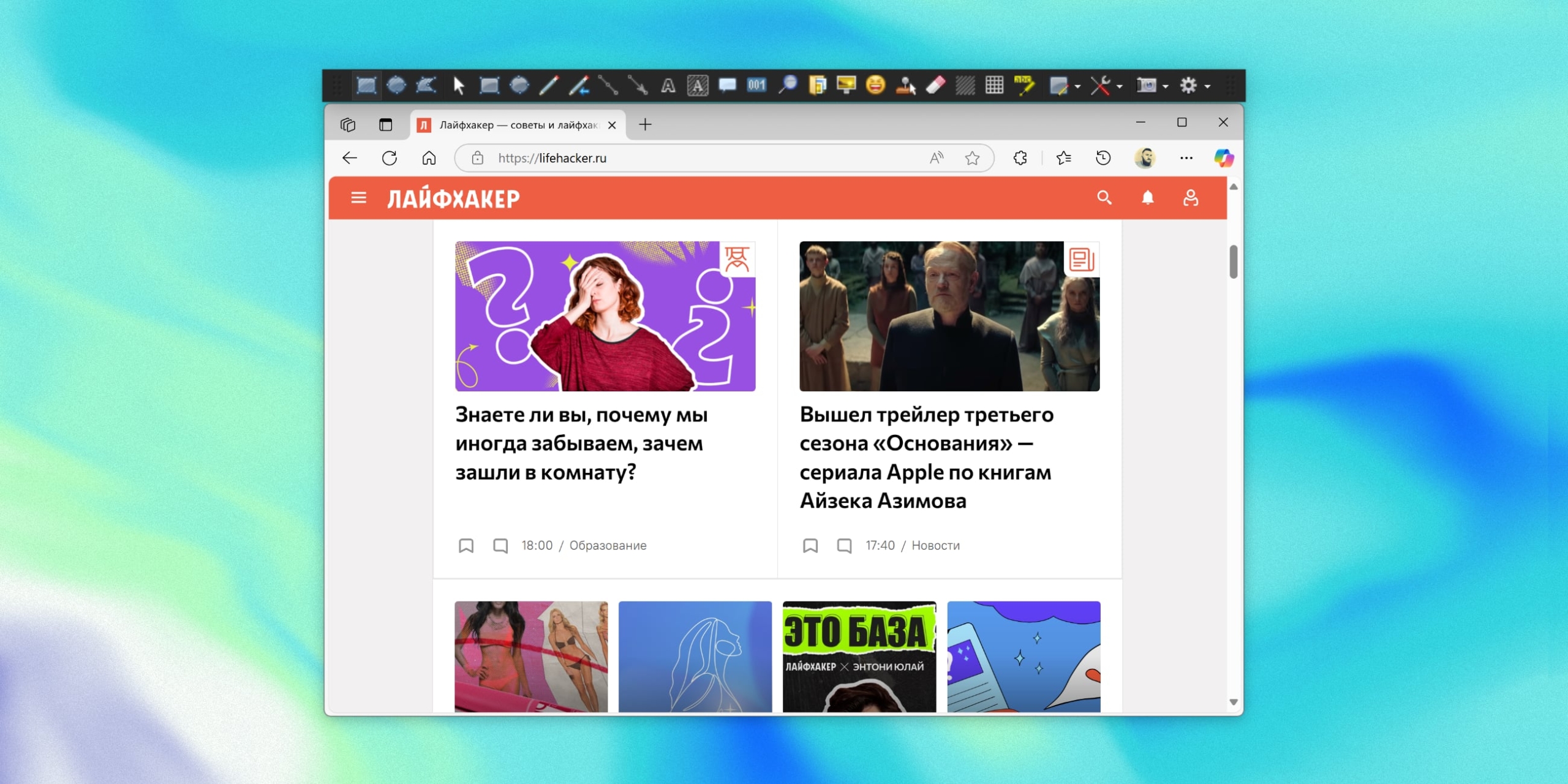Click the ЛАЙФХАКЕР site logo
Viewport: 1568px width, 784px height.
(x=453, y=198)
